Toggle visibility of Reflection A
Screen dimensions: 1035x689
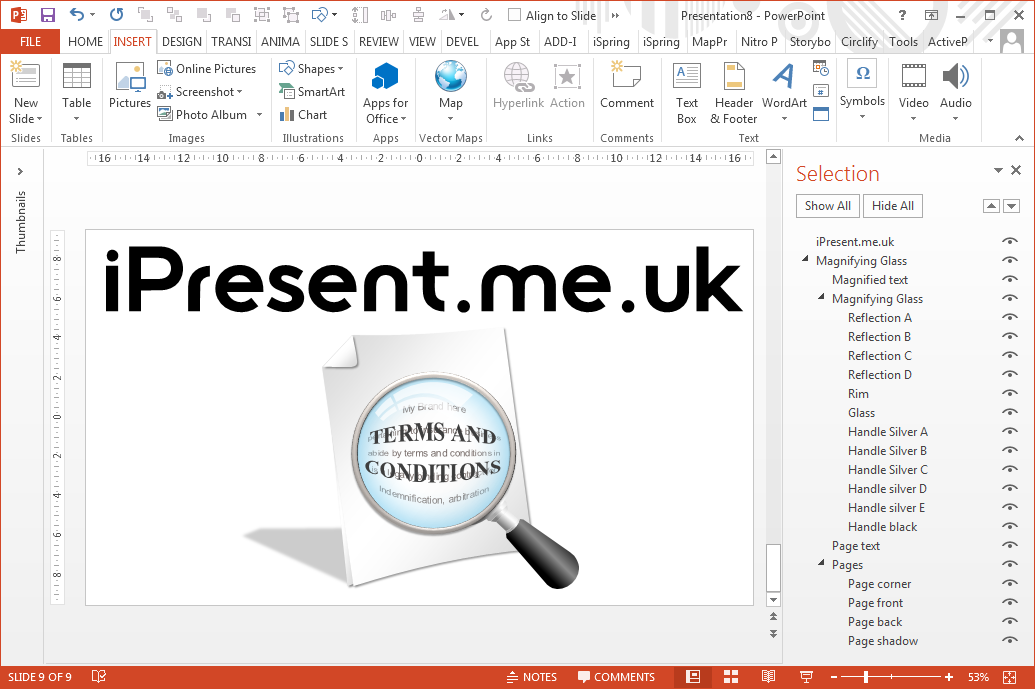pyautogui.click(x=1009, y=317)
